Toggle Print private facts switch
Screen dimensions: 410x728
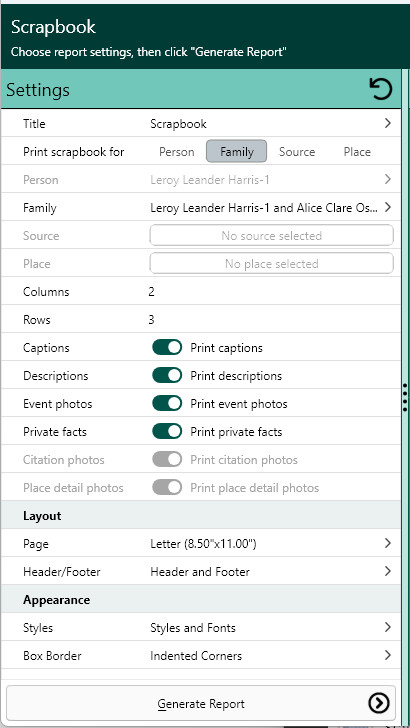[167, 432]
